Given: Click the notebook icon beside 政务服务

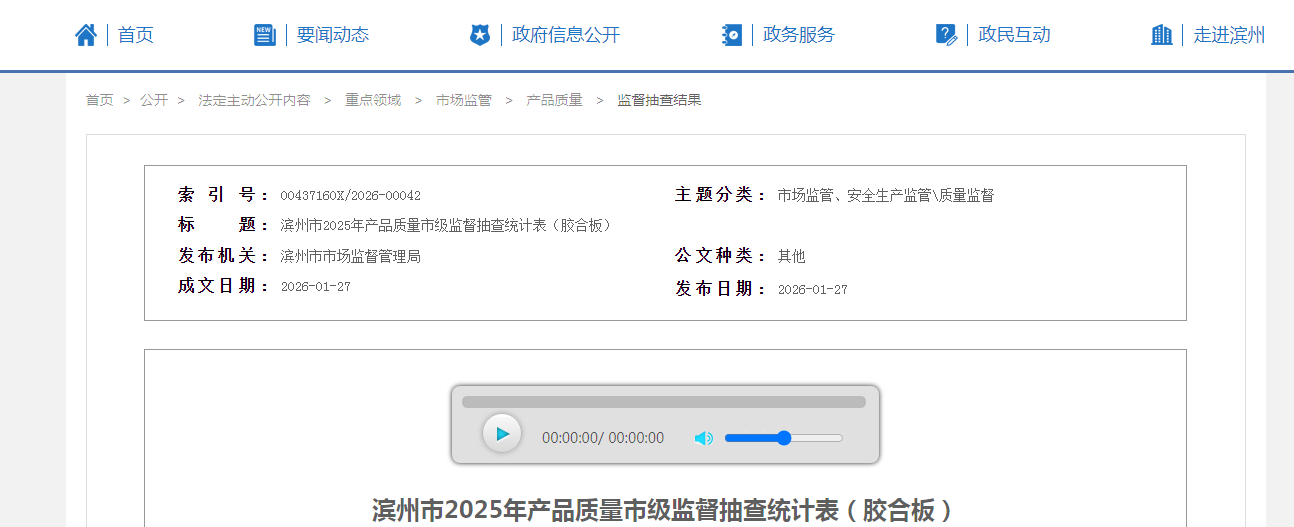Looking at the screenshot, I should tap(732, 35).
